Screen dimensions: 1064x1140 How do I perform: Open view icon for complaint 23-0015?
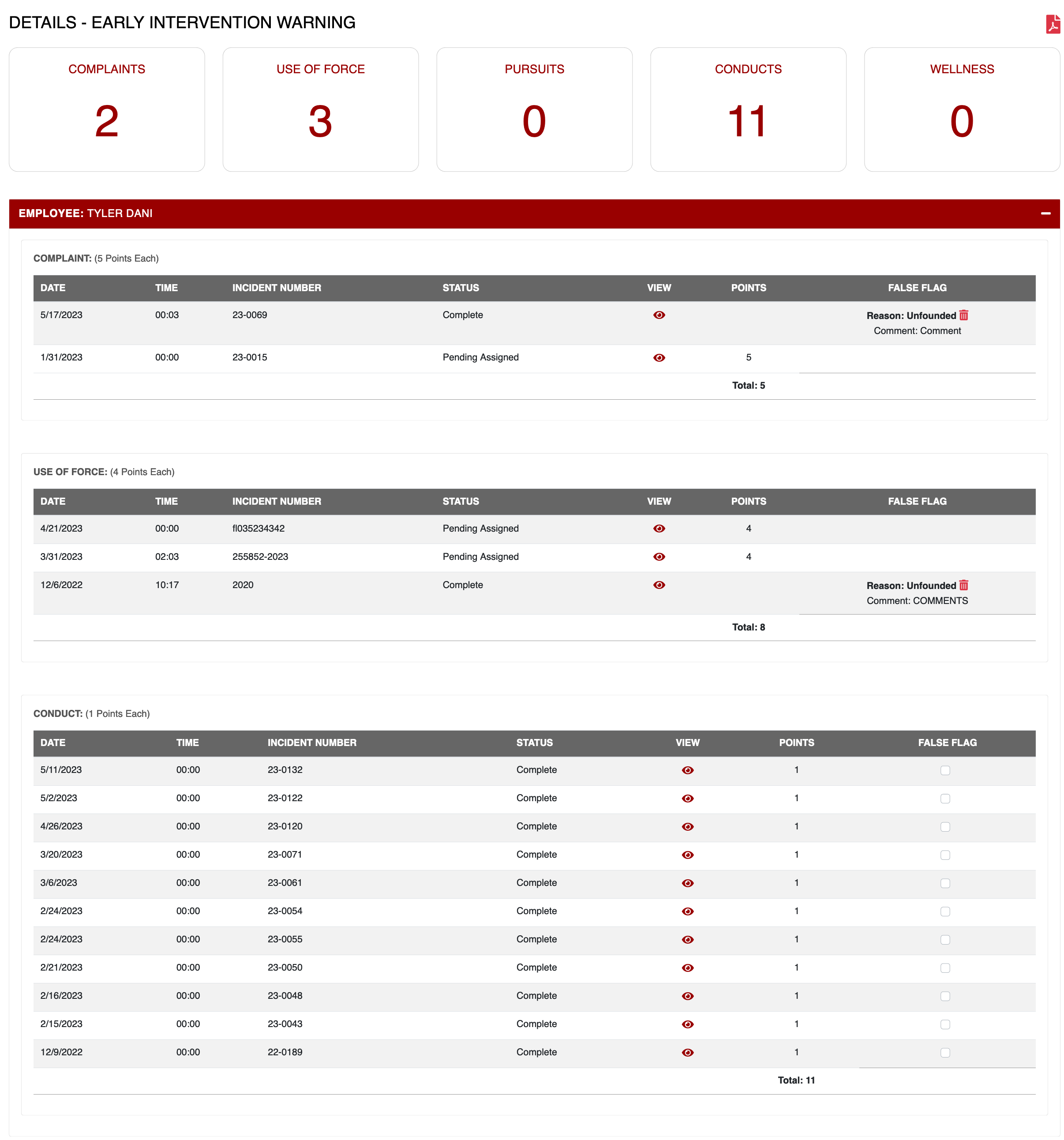point(659,357)
